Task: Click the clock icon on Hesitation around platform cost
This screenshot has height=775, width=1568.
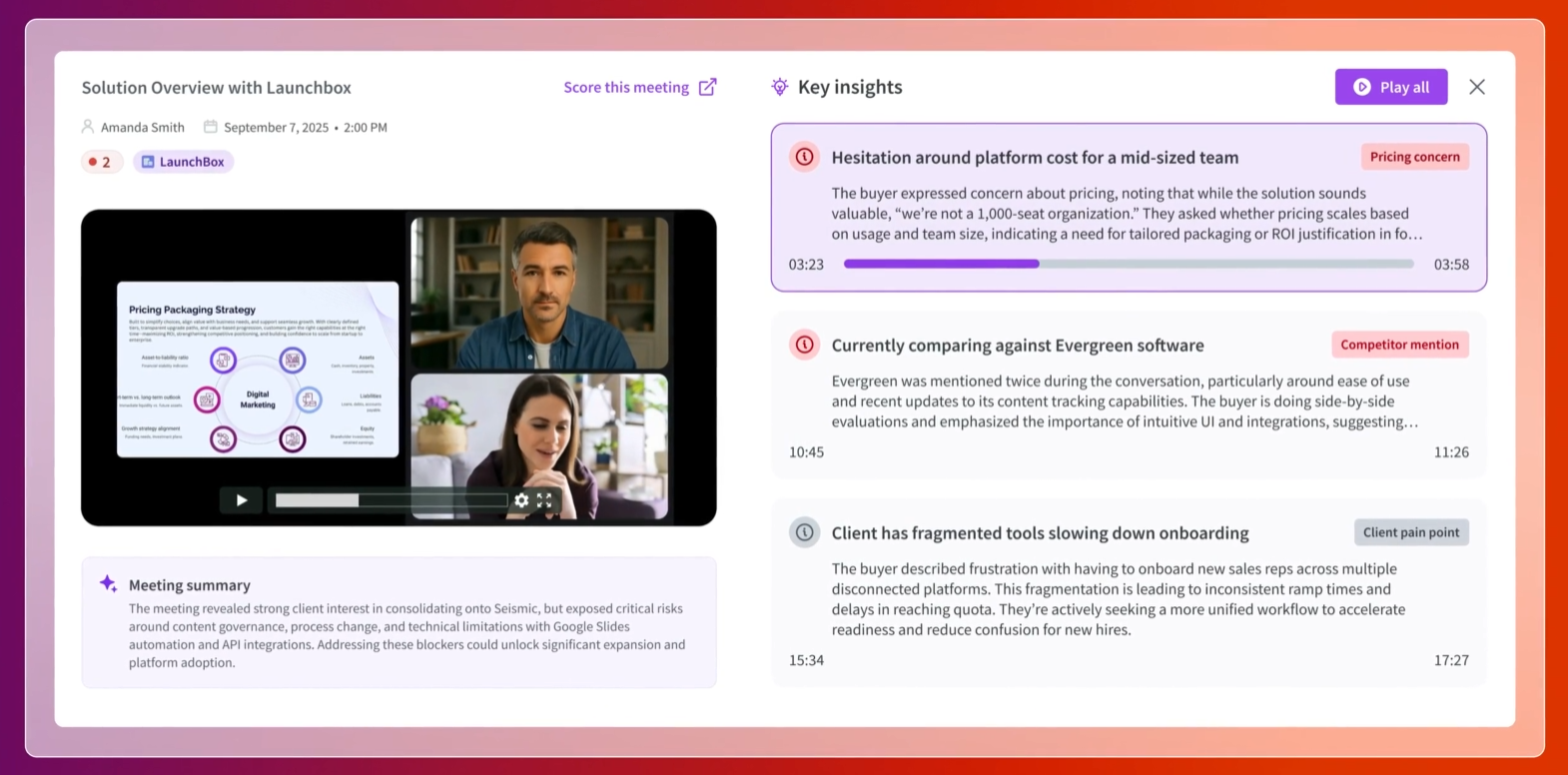Action: 804,157
